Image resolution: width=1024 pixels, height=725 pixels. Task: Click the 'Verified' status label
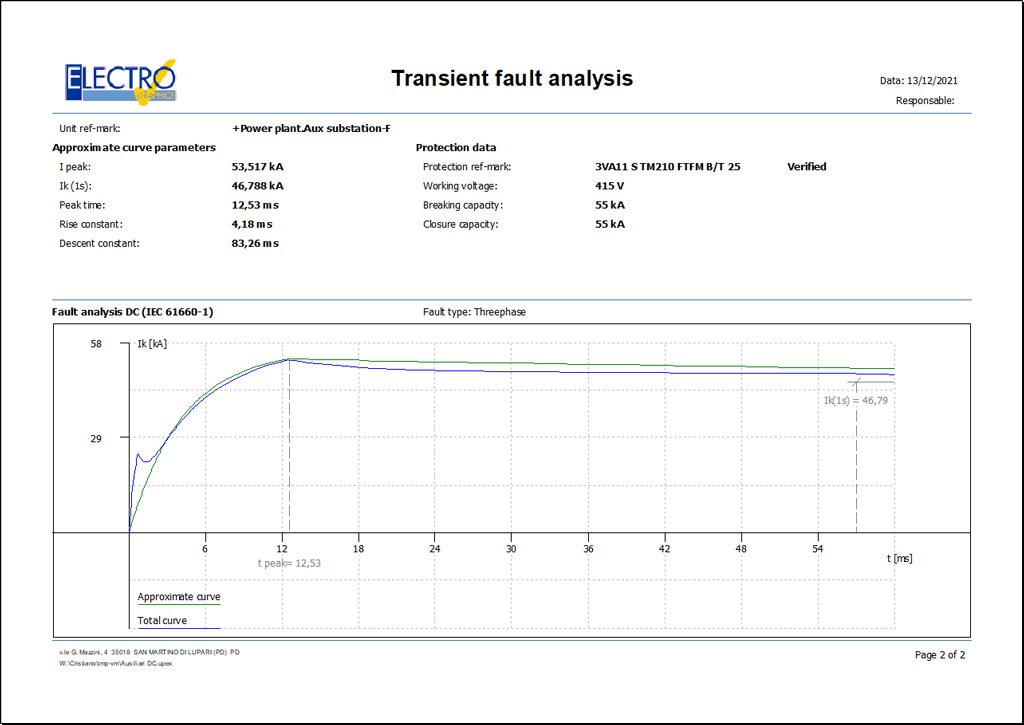point(806,167)
